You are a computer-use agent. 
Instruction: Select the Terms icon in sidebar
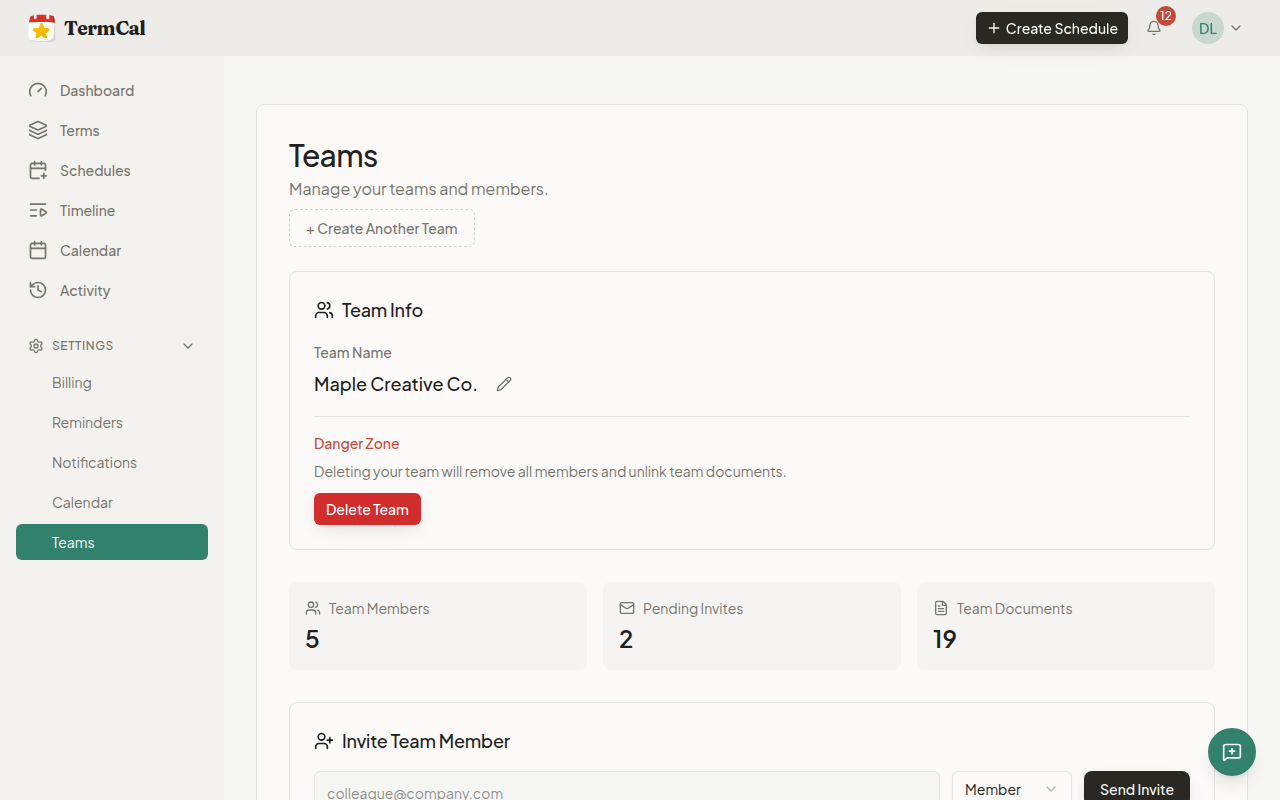(37, 130)
